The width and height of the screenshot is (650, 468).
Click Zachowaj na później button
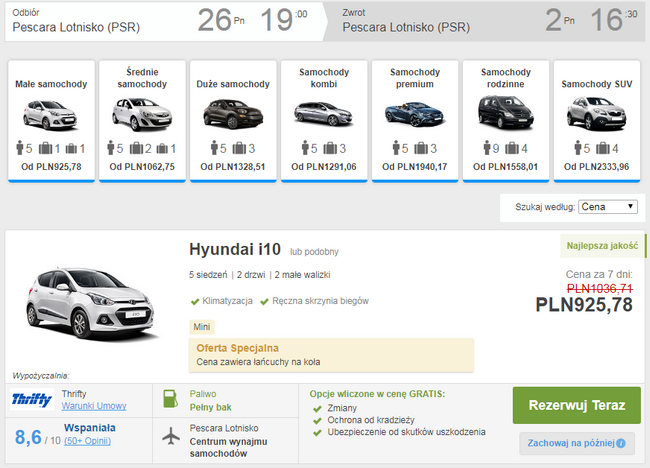coord(577,443)
